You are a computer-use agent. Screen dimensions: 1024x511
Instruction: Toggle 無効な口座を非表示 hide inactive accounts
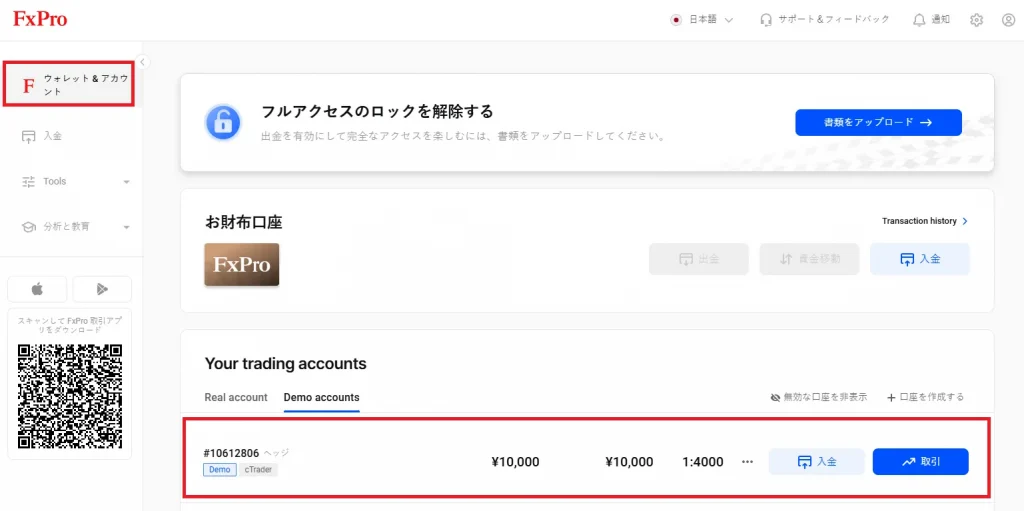coord(819,397)
